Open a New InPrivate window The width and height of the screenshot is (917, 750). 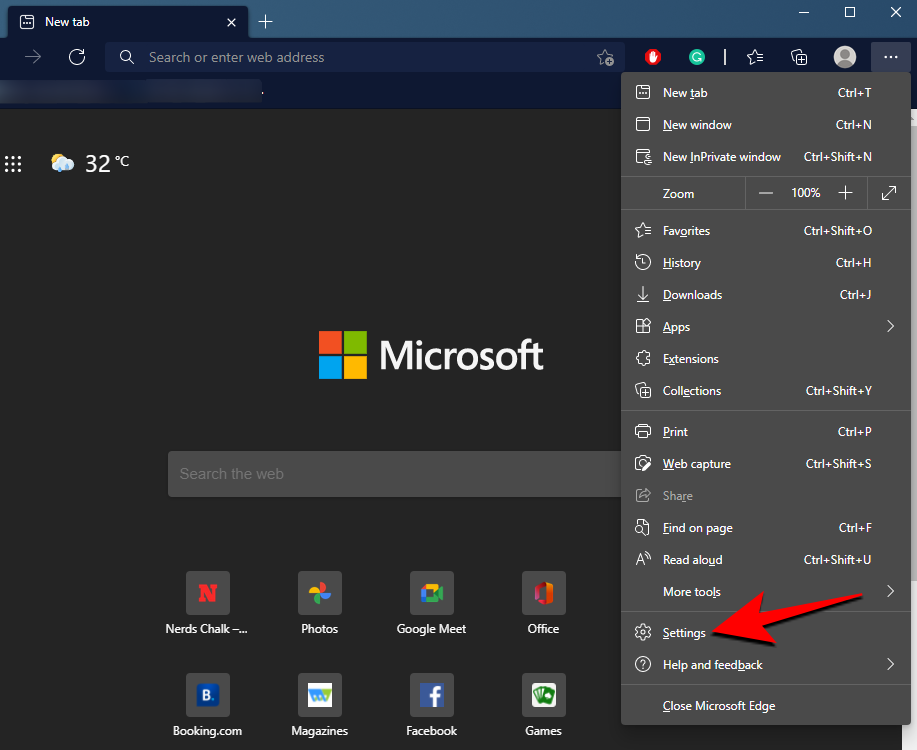(x=722, y=156)
